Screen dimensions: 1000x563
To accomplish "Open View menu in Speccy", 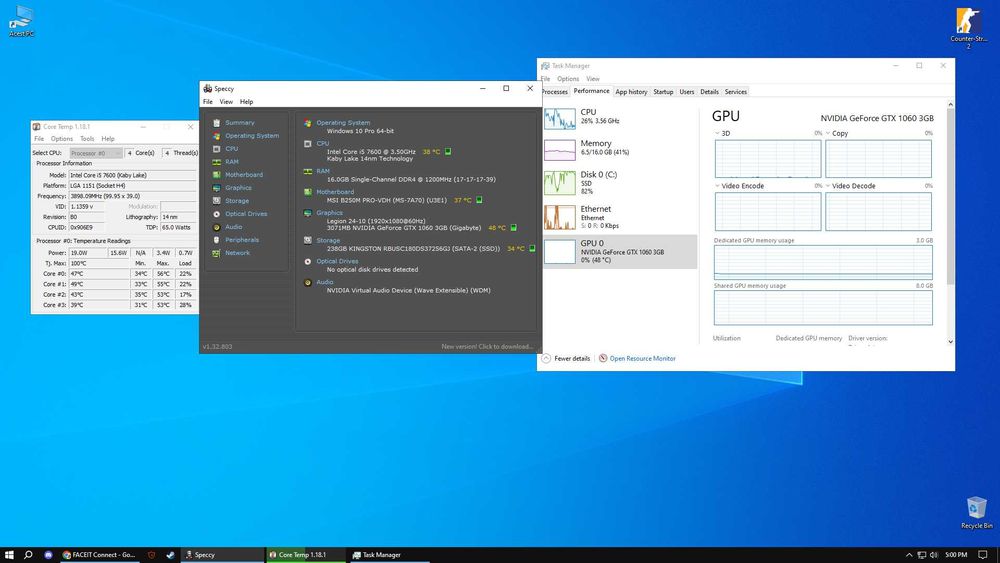I will click(226, 101).
